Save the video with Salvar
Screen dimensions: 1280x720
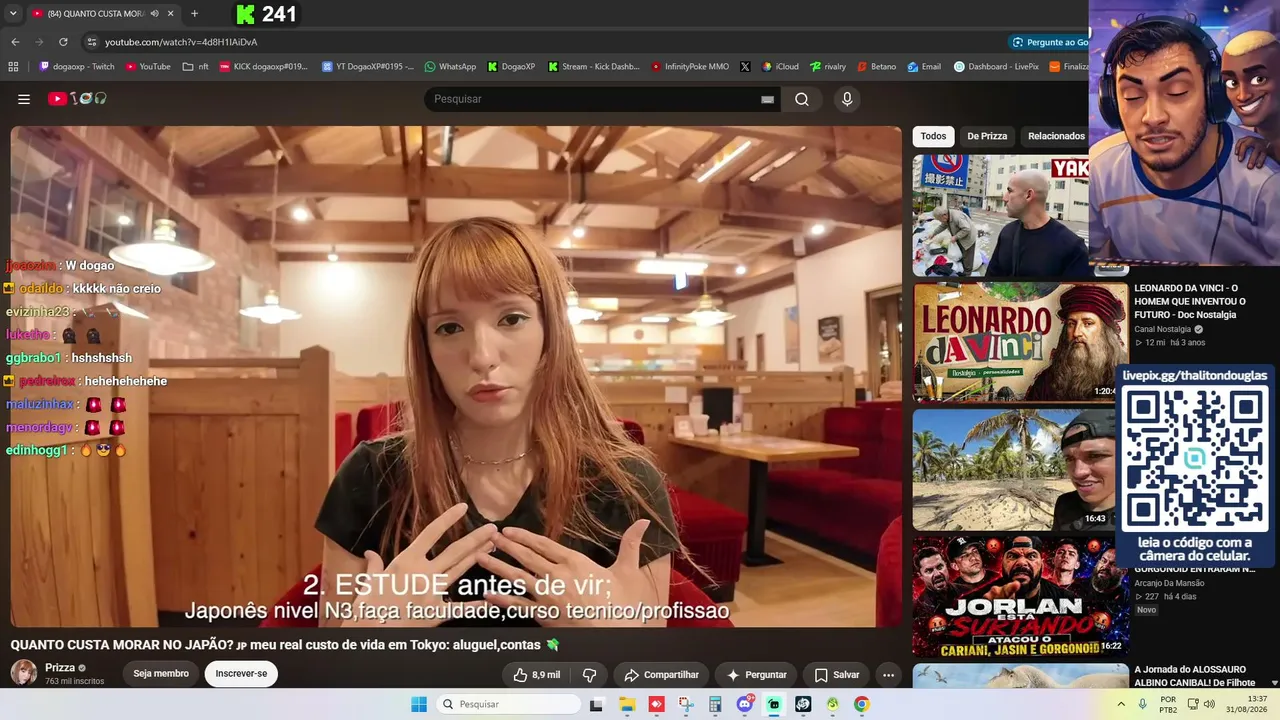(x=836, y=675)
